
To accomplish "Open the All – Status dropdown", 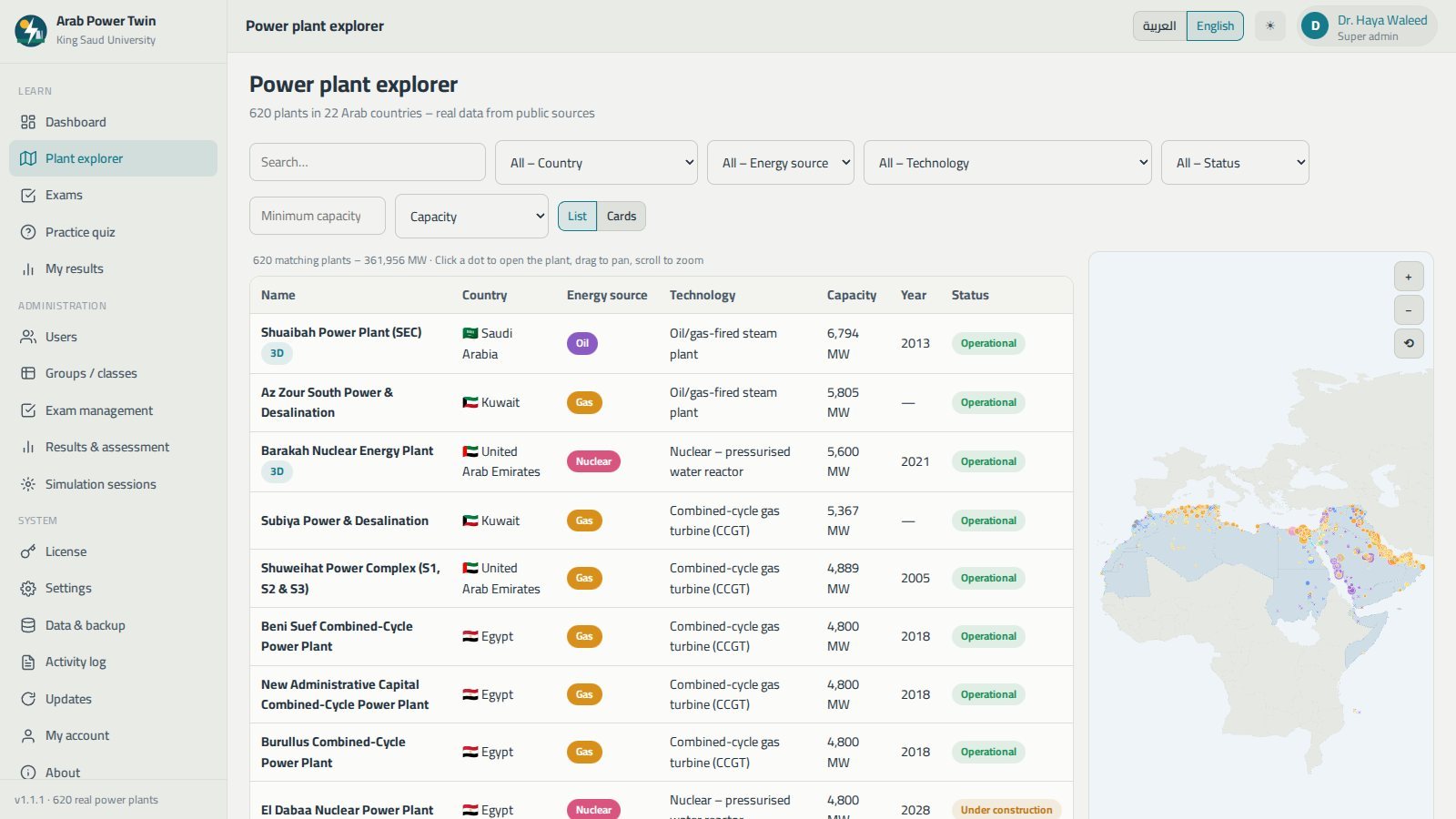I will pyautogui.click(x=1235, y=162).
